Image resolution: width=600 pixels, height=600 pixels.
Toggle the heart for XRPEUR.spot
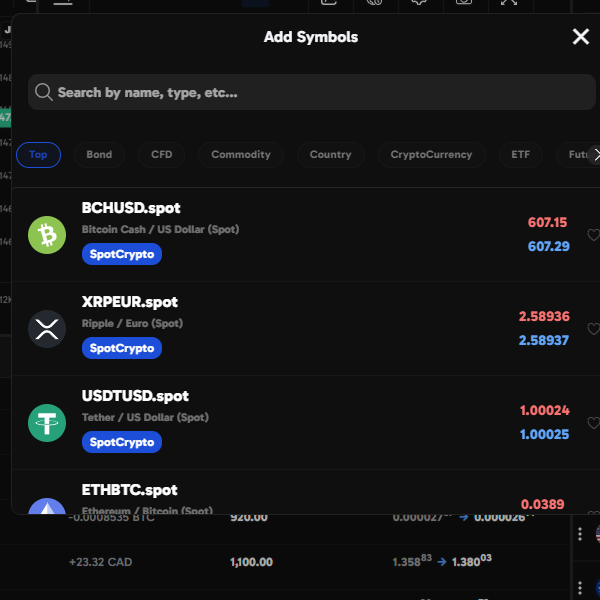(x=593, y=329)
